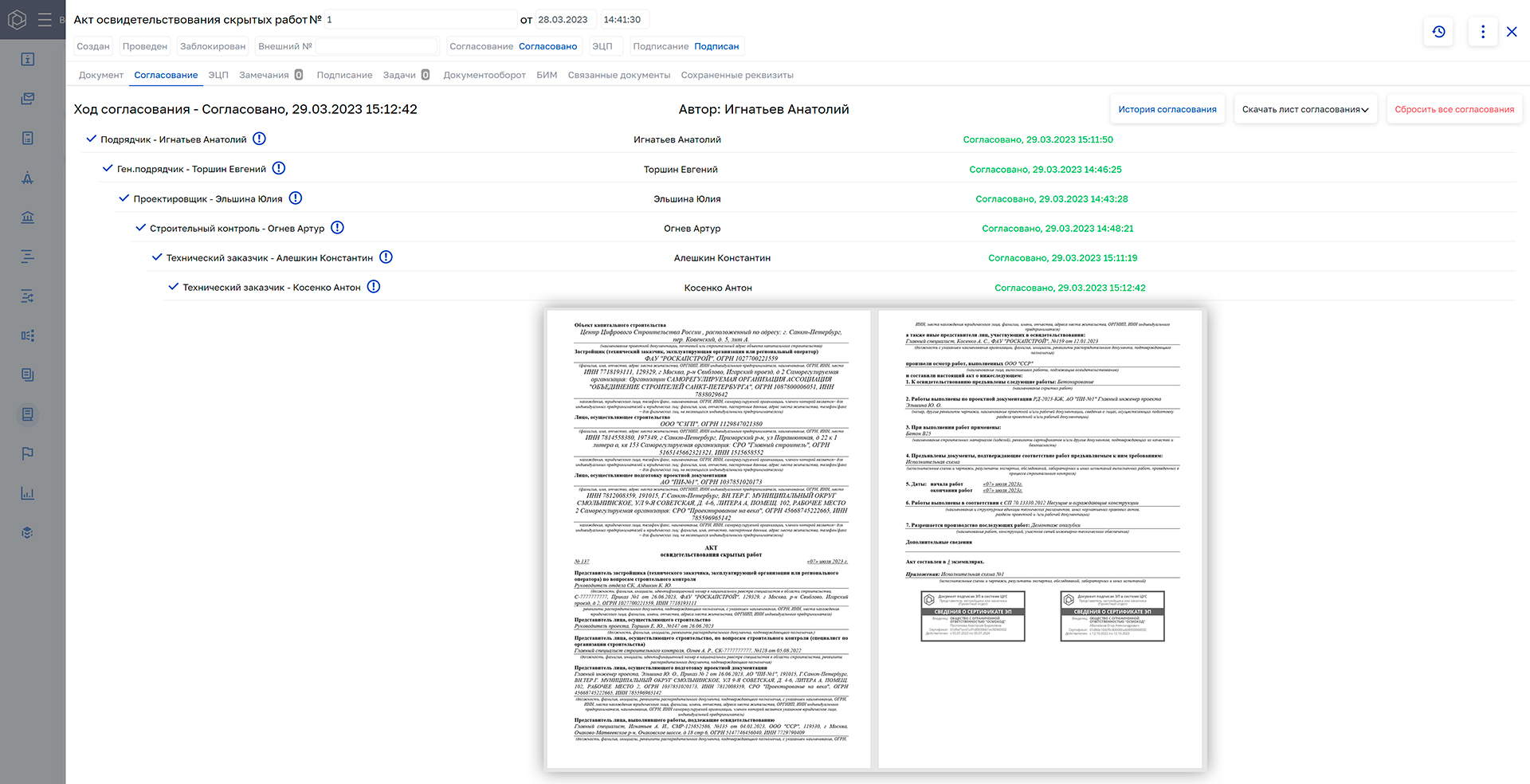This screenshot has width=1530, height=784.
Task: Open the history panel via clock icon
Action: pyautogui.click(x=1438, y=32)
